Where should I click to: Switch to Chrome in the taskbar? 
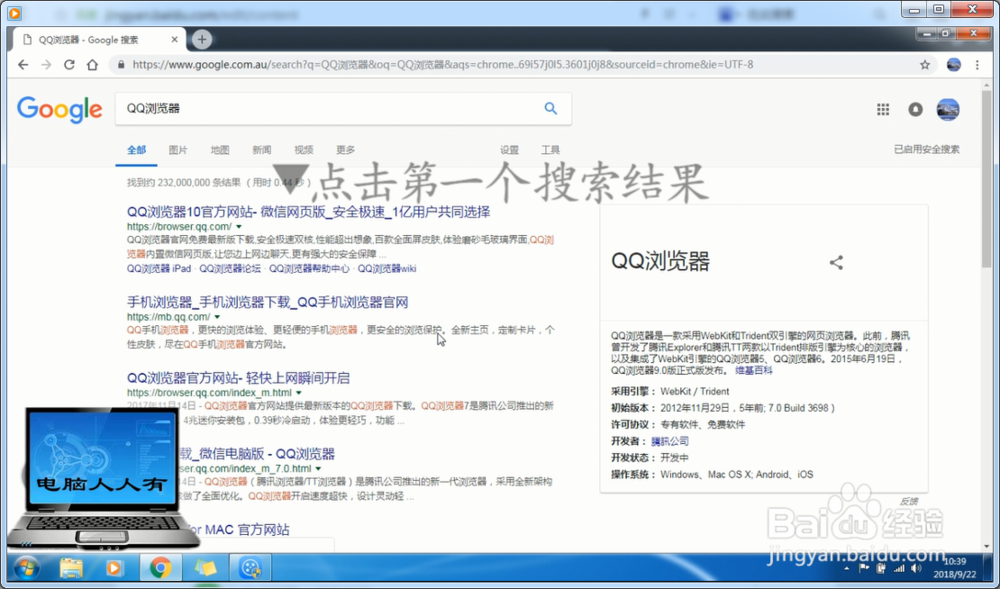click(x=160, y=567)
